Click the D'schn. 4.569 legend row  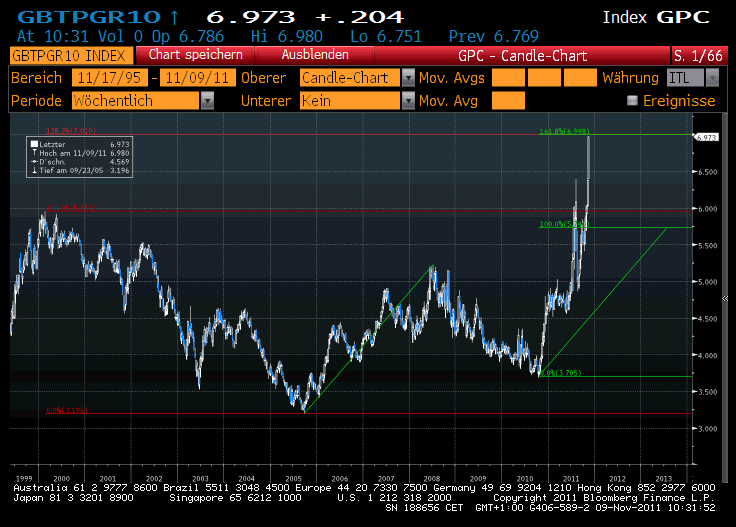point(80,162)
